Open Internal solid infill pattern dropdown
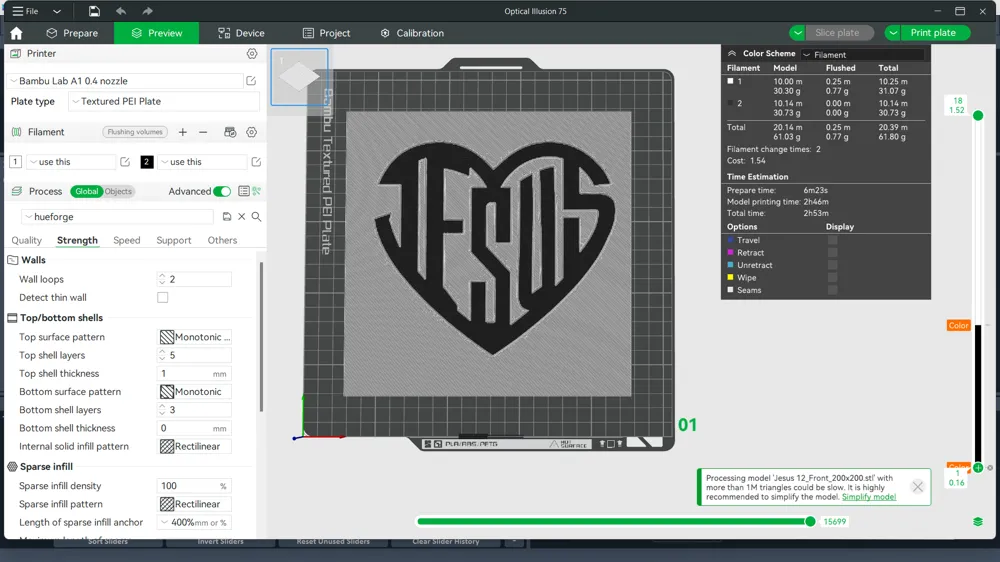 pyautogui.click(x=195, y=447)
